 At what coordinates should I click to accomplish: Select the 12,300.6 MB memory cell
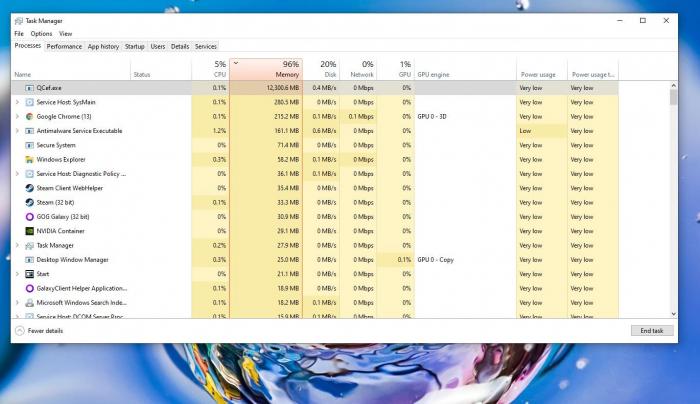click(x=266, y=88)
